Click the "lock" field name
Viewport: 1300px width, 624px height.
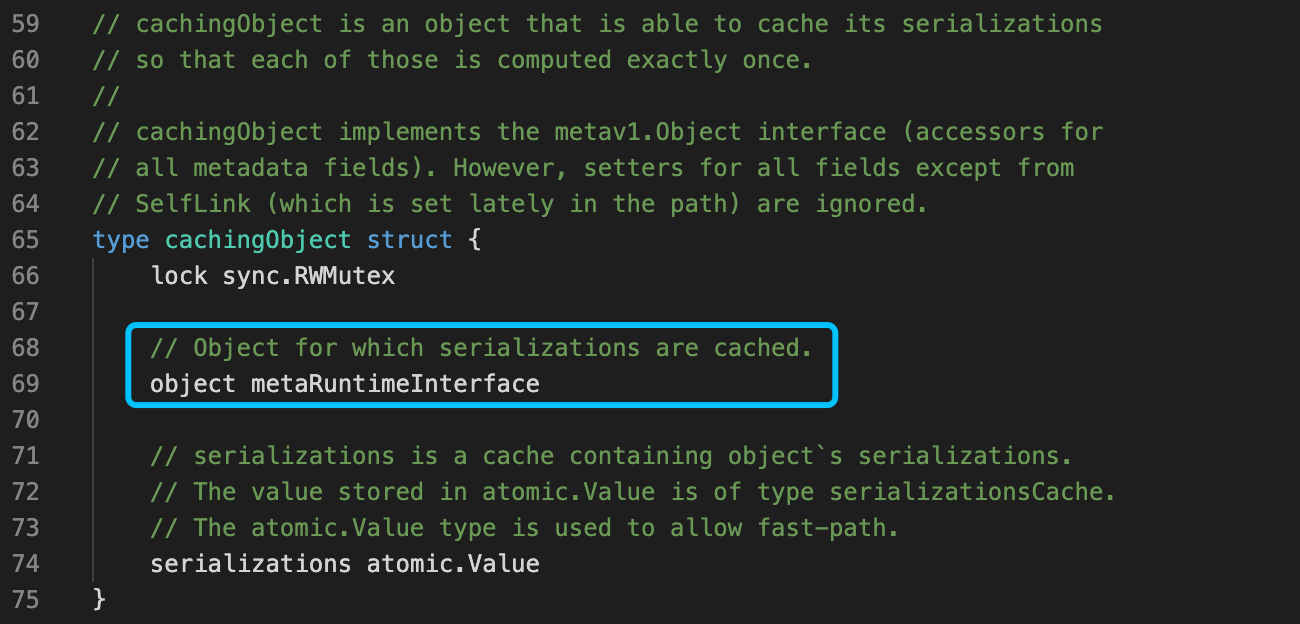(x=179, y=276)
